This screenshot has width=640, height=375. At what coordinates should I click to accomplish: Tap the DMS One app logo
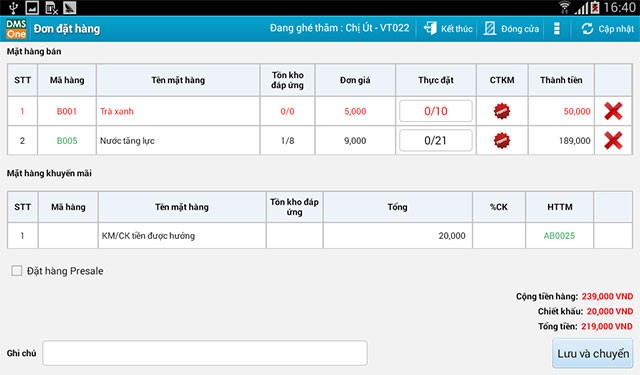tap(16, 29)
